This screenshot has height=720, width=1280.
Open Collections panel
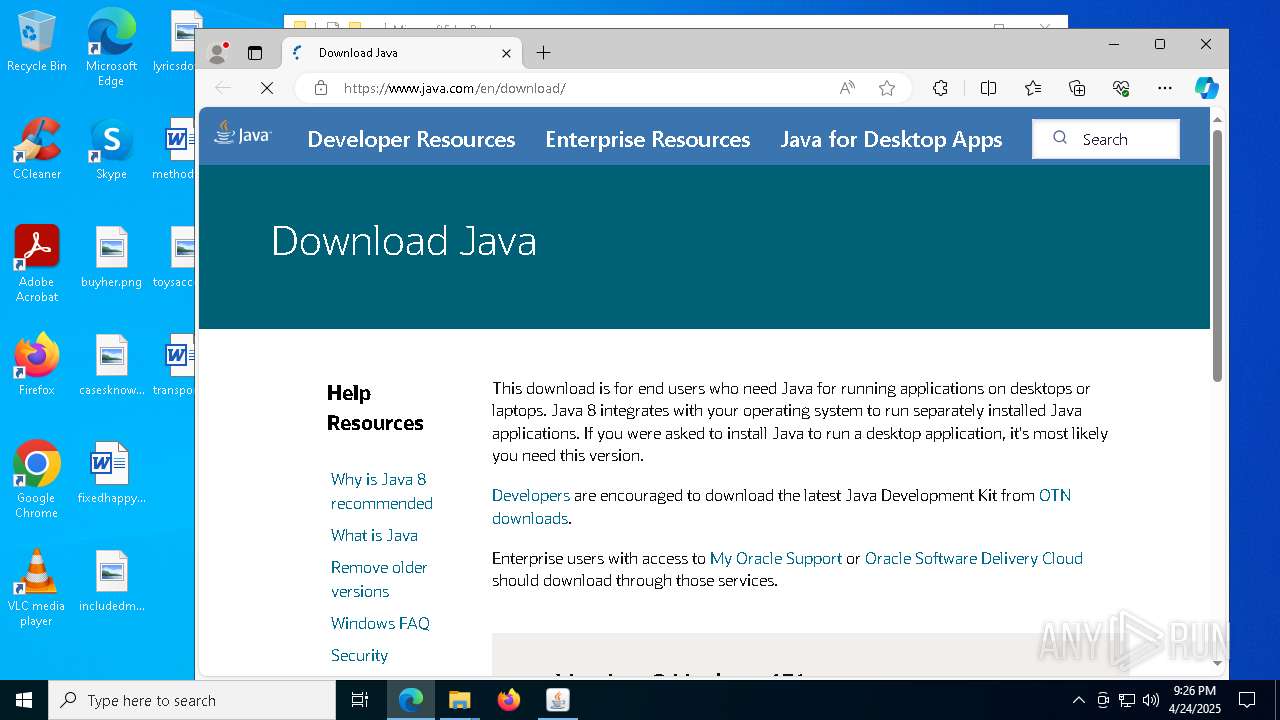point(1077,88)
